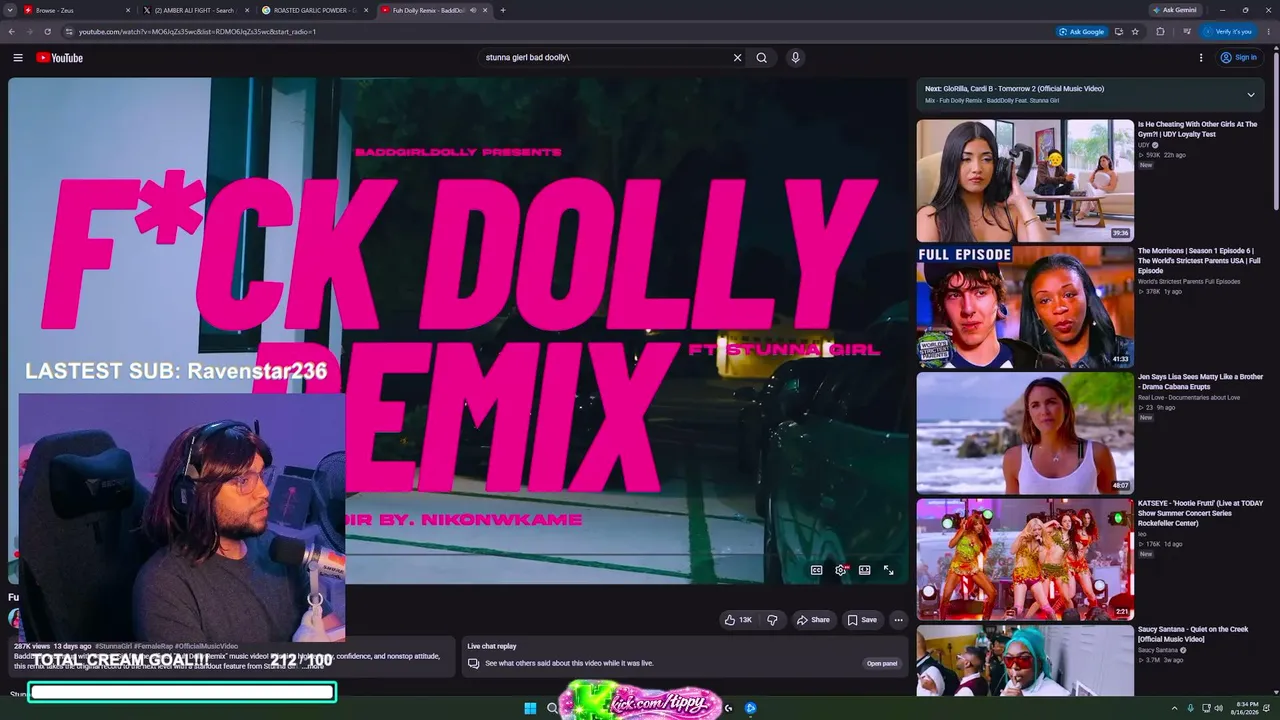Enter fullscreen on the video player
The height and width of the screenshot is (720, 1280).
pyautogui.click(x=889, y=570)
